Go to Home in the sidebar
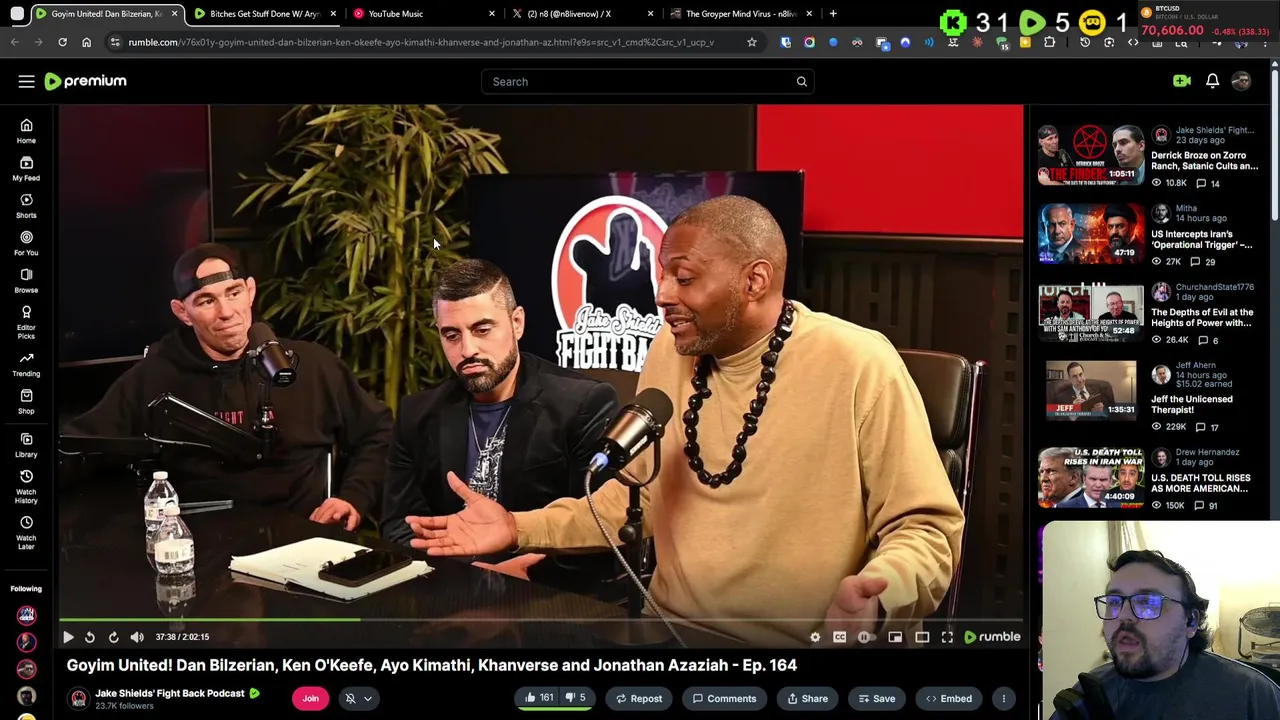Image resolution: width=1280 pixels, height=720 pixels. click(x=26, y=131)
